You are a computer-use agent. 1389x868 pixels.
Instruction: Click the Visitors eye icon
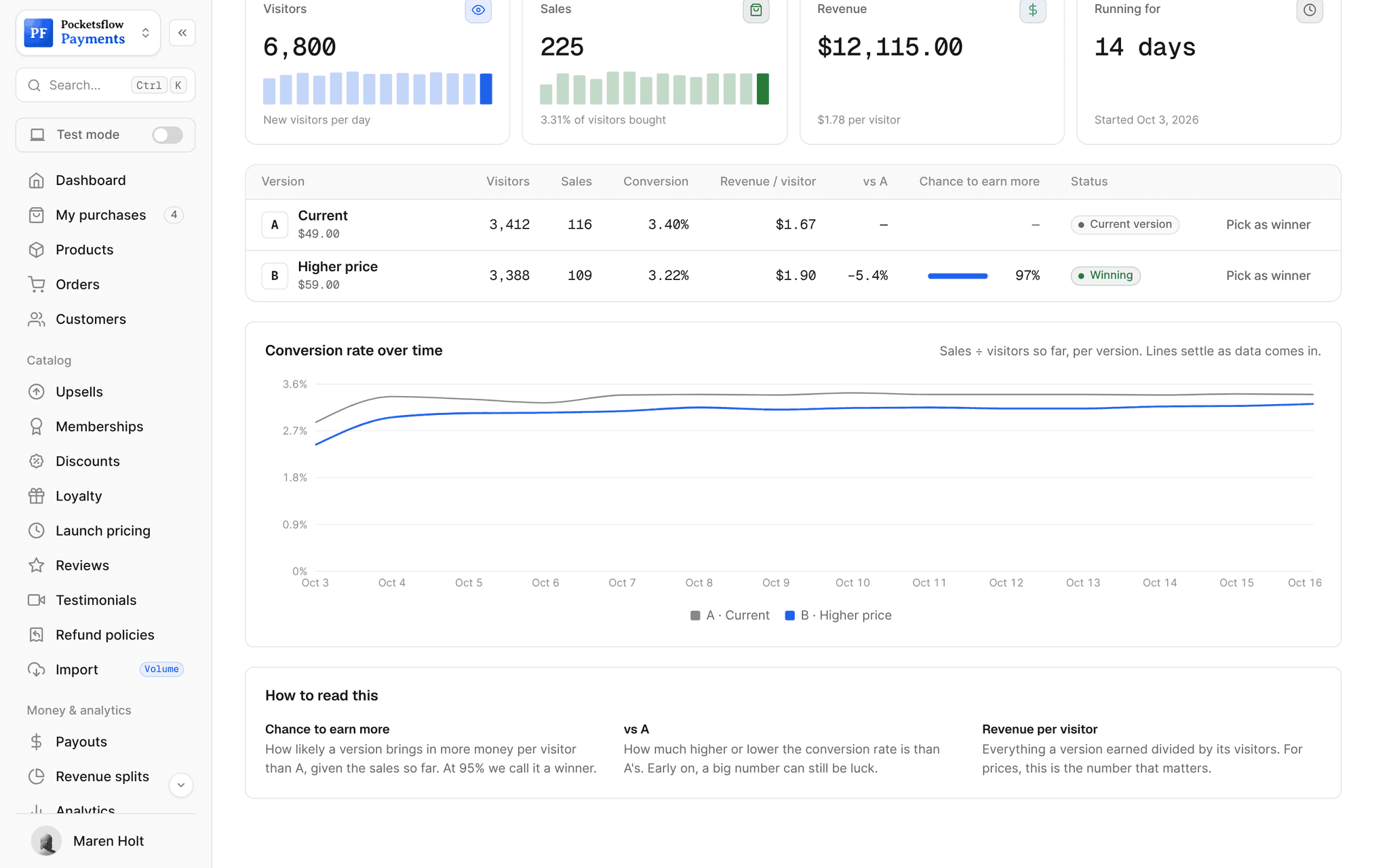tap(478, 10)
